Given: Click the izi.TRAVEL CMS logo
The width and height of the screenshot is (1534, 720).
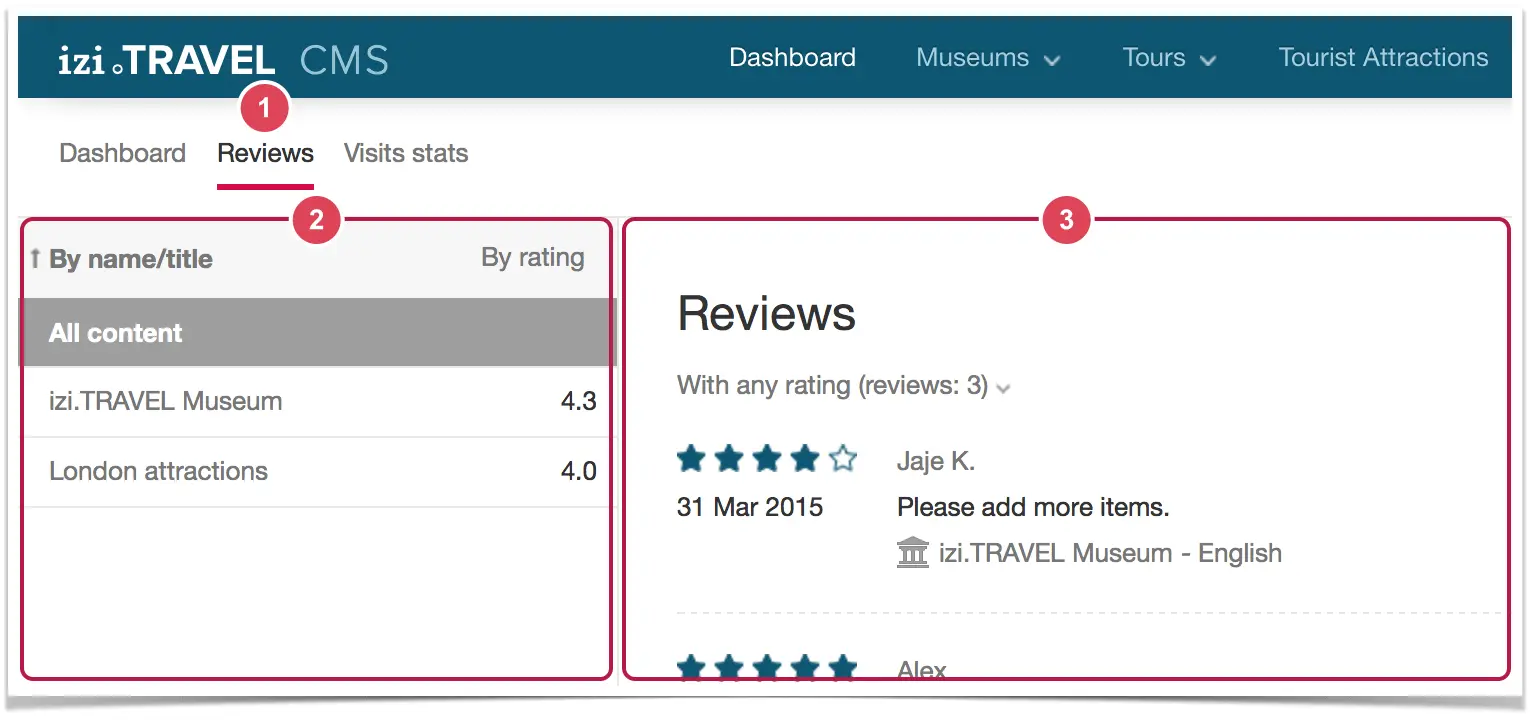Looking at the screenshot, I should pos(224,60).
